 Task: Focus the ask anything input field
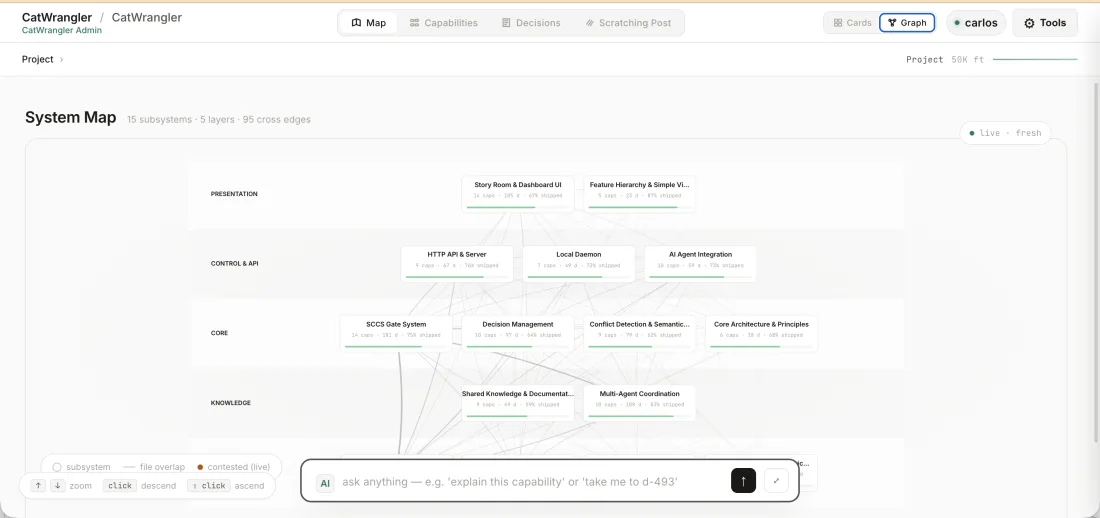[532, 482]
